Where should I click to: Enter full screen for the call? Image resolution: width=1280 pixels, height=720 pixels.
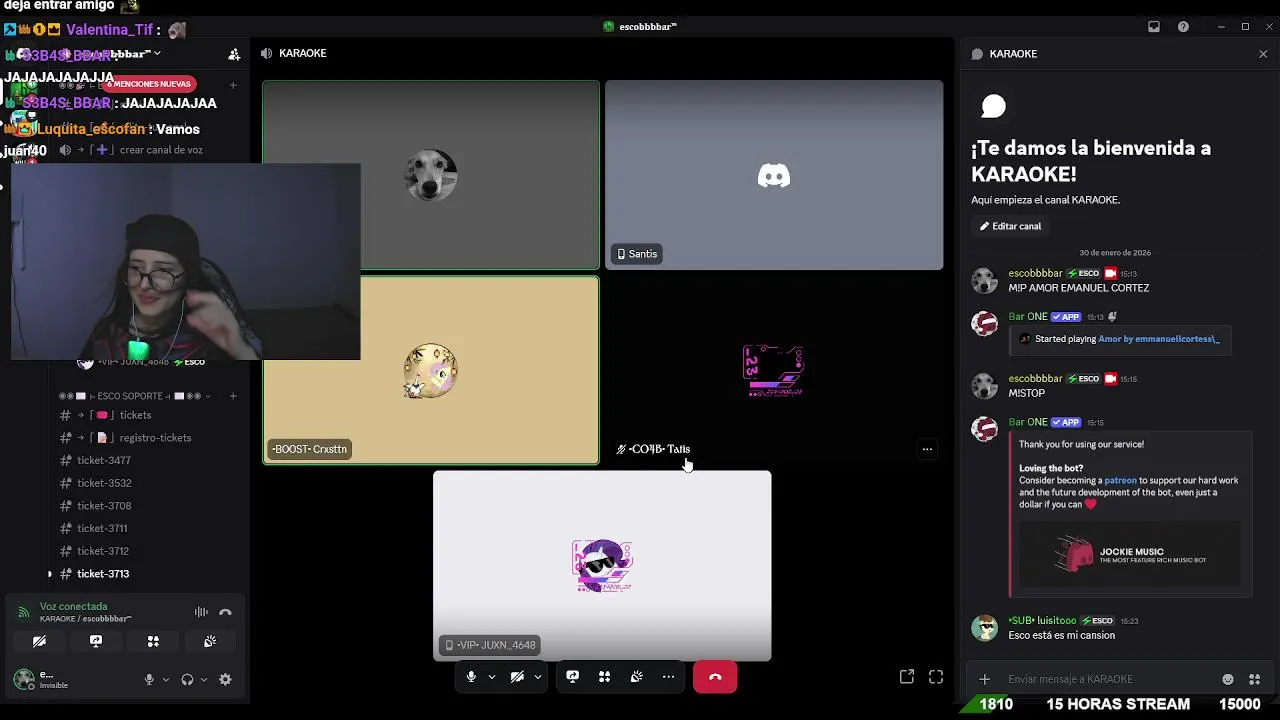pyautogui.click(x=936, y=677)
